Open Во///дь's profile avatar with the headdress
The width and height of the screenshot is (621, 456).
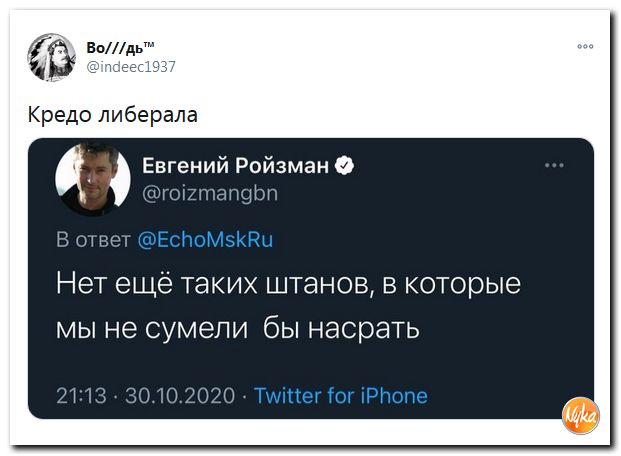tap(51, 57)
